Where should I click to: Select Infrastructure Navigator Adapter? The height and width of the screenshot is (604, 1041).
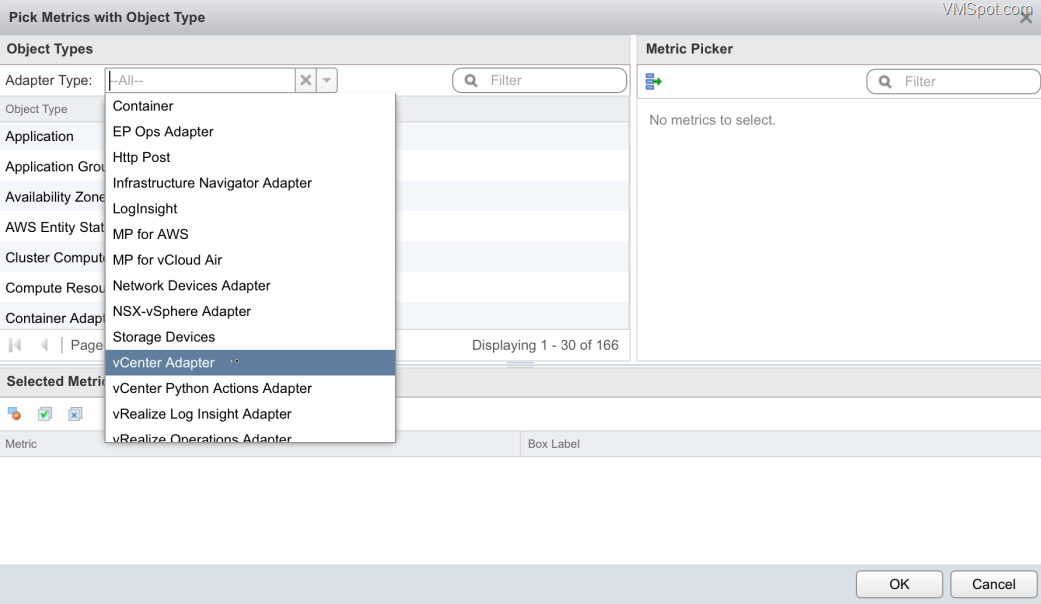[250, 183]
